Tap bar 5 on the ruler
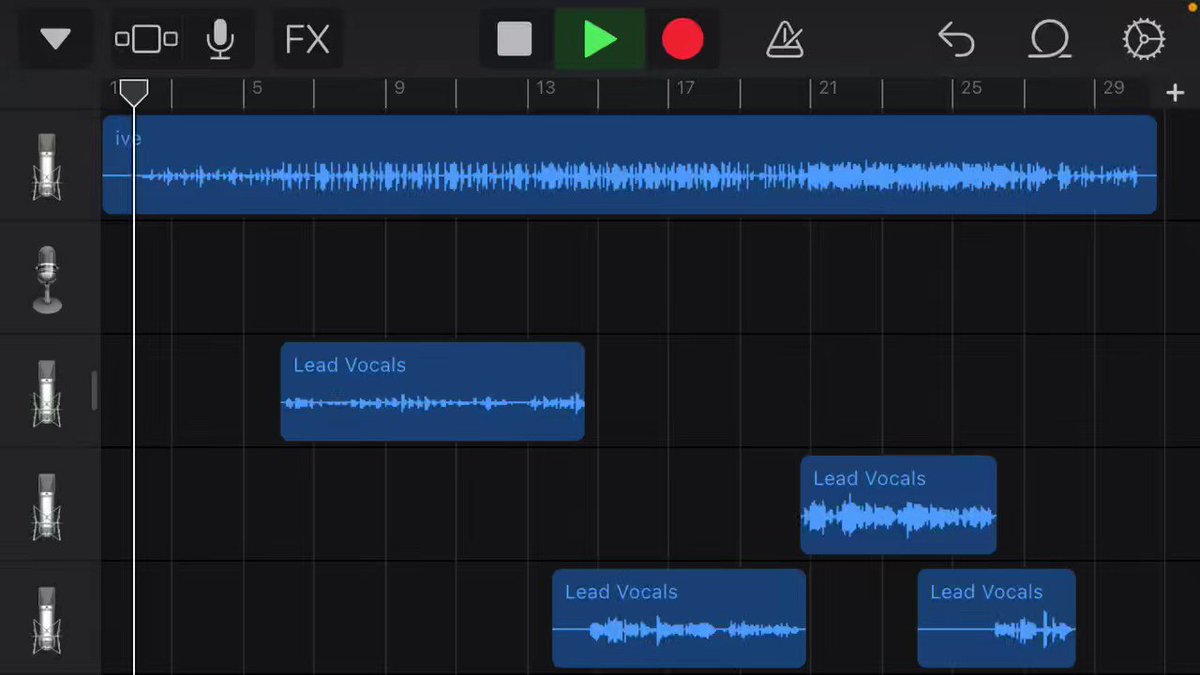This screenshot has height=675, width=1200. [257, 88]
